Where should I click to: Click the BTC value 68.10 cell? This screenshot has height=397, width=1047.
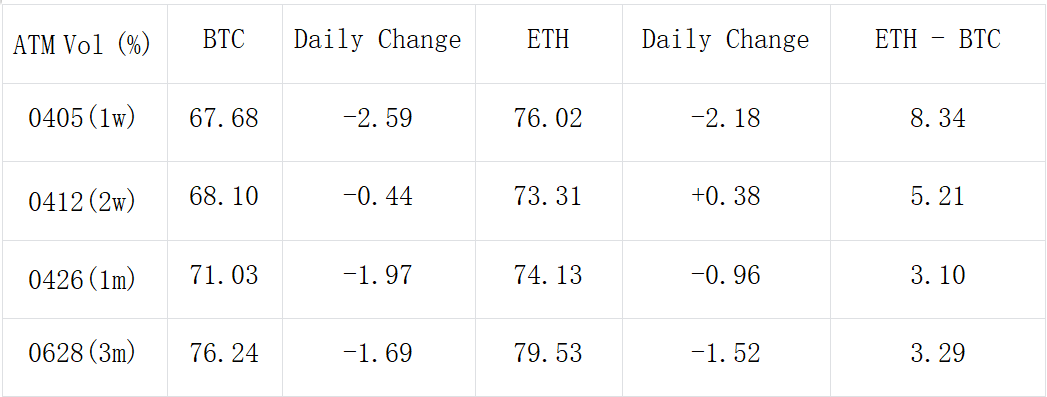(x=224, y=201)
